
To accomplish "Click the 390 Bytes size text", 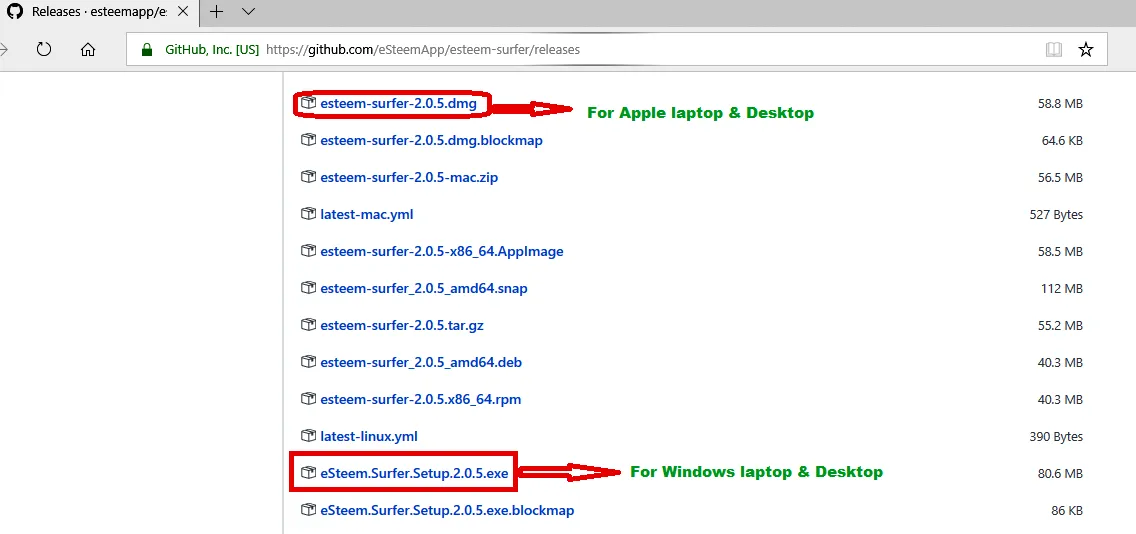I will (1056, 436).
